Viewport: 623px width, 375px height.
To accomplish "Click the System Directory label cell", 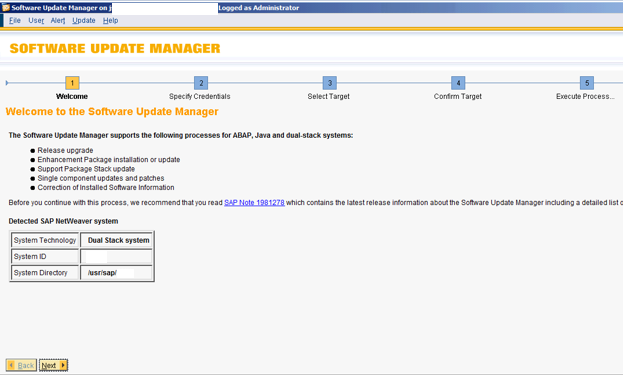I will pyautogui.click(x=45, y=273).
